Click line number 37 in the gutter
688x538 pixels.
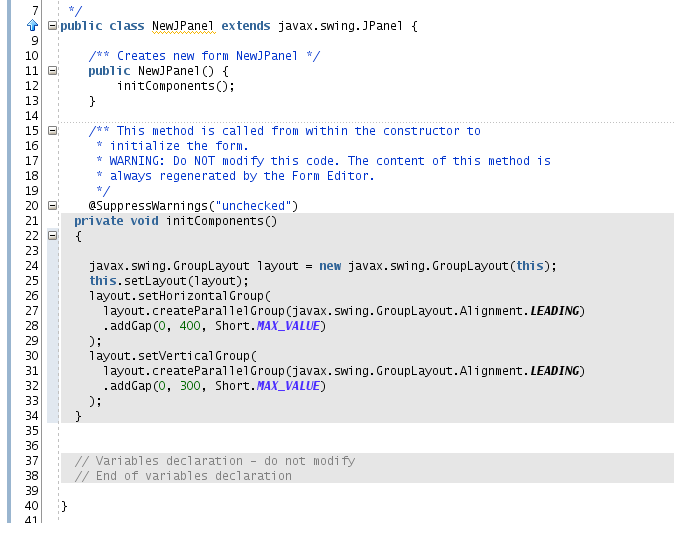point(32,461)
